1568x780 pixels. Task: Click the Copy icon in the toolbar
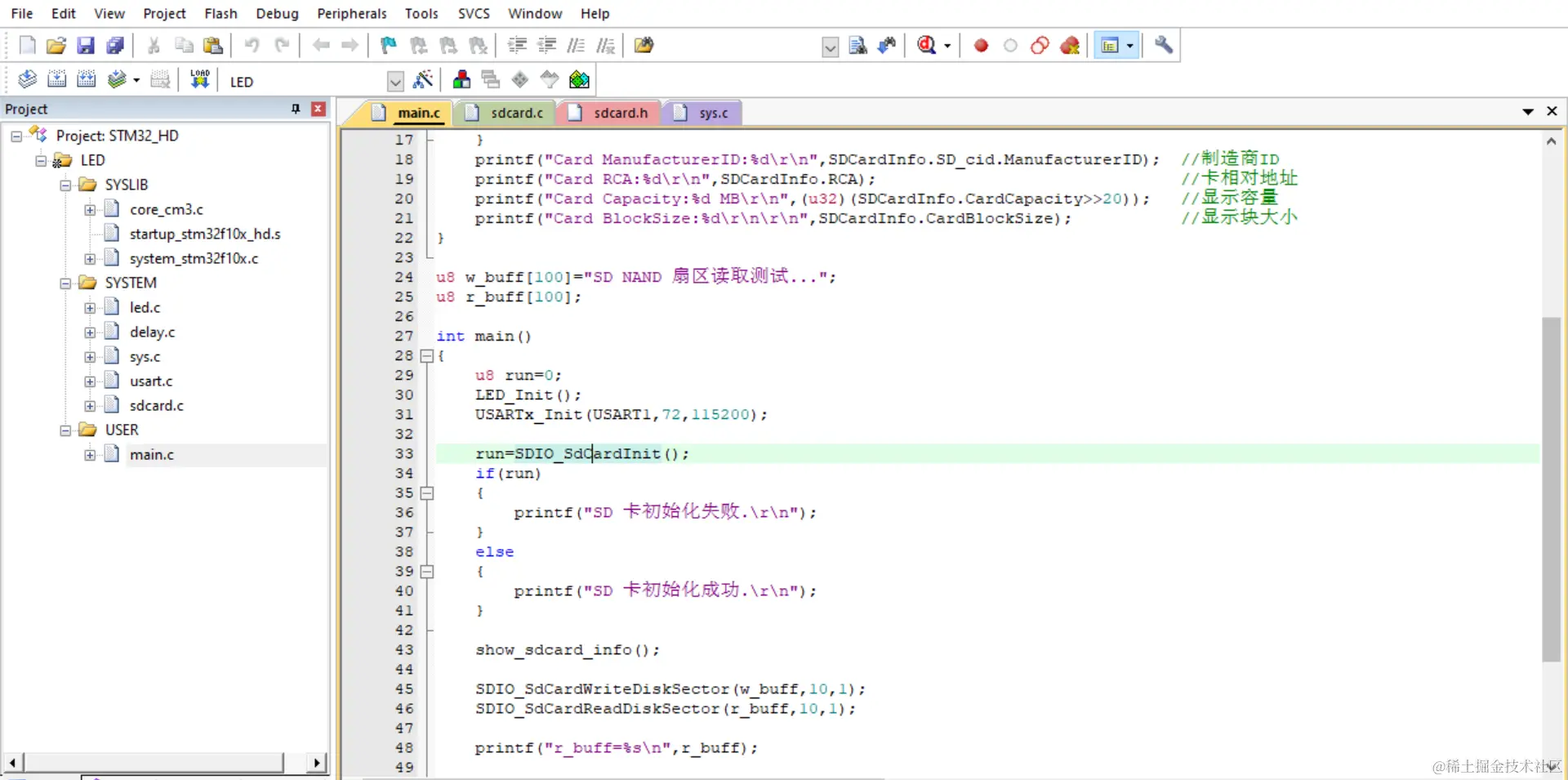pos(183,46)
